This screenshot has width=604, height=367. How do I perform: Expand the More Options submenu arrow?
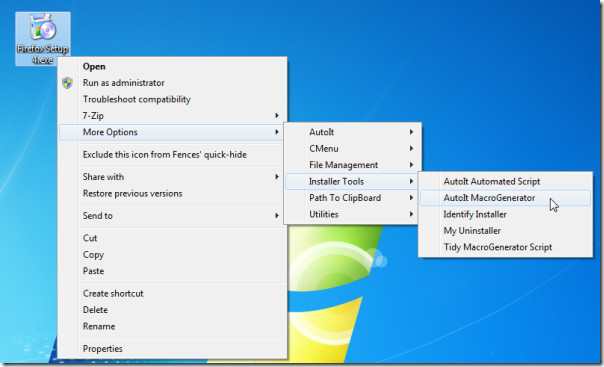(277, 132)
